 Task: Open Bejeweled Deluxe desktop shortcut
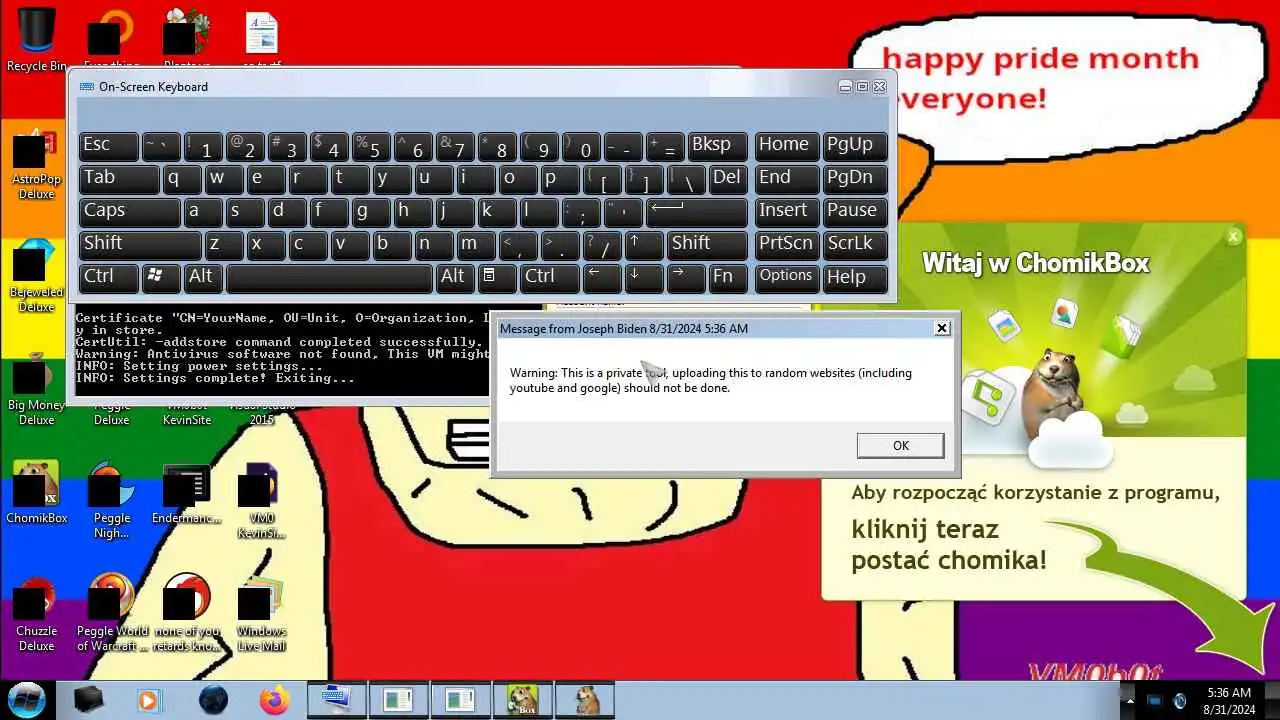(x=36, y=276)
